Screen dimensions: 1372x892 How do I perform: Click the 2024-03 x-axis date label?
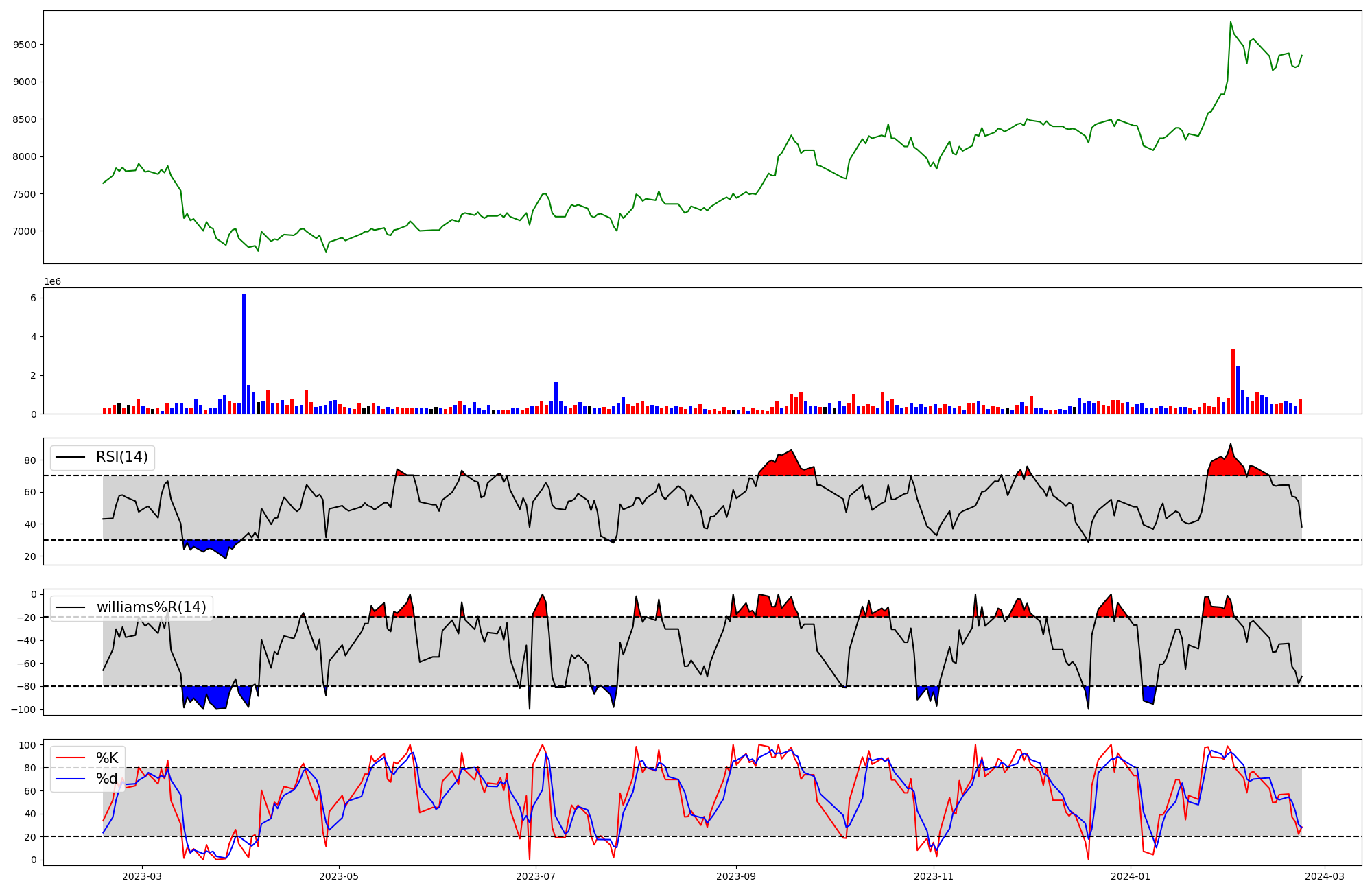1324,876
